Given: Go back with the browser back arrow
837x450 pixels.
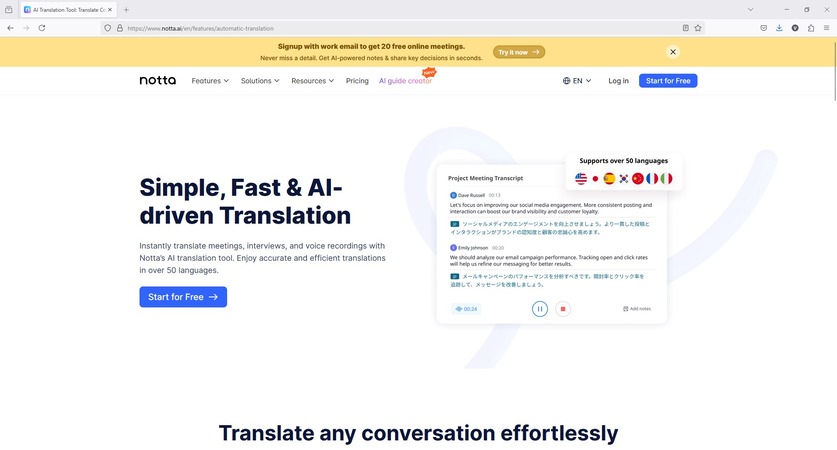Looking at the screenshot, I should pos(11,28).
